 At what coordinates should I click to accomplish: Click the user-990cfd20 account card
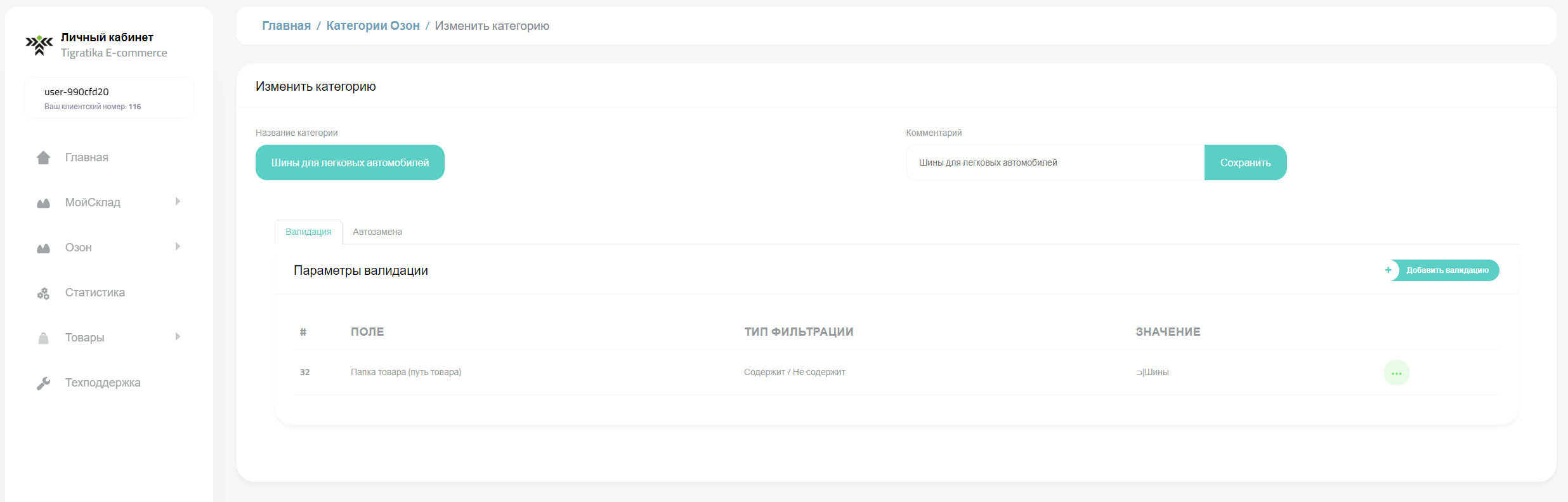pyautogui.click(x=109, y=98)
